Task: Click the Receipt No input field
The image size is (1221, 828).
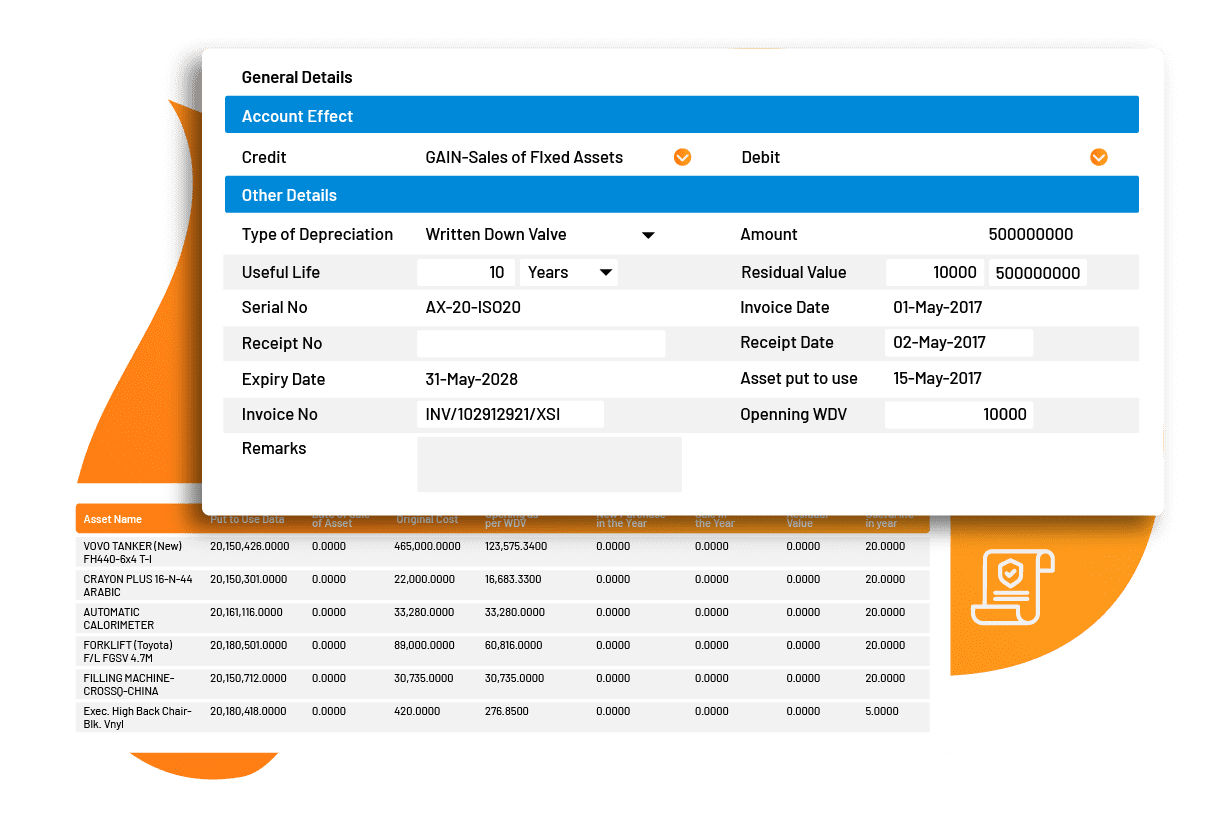Action: click(x=540, y=343)
